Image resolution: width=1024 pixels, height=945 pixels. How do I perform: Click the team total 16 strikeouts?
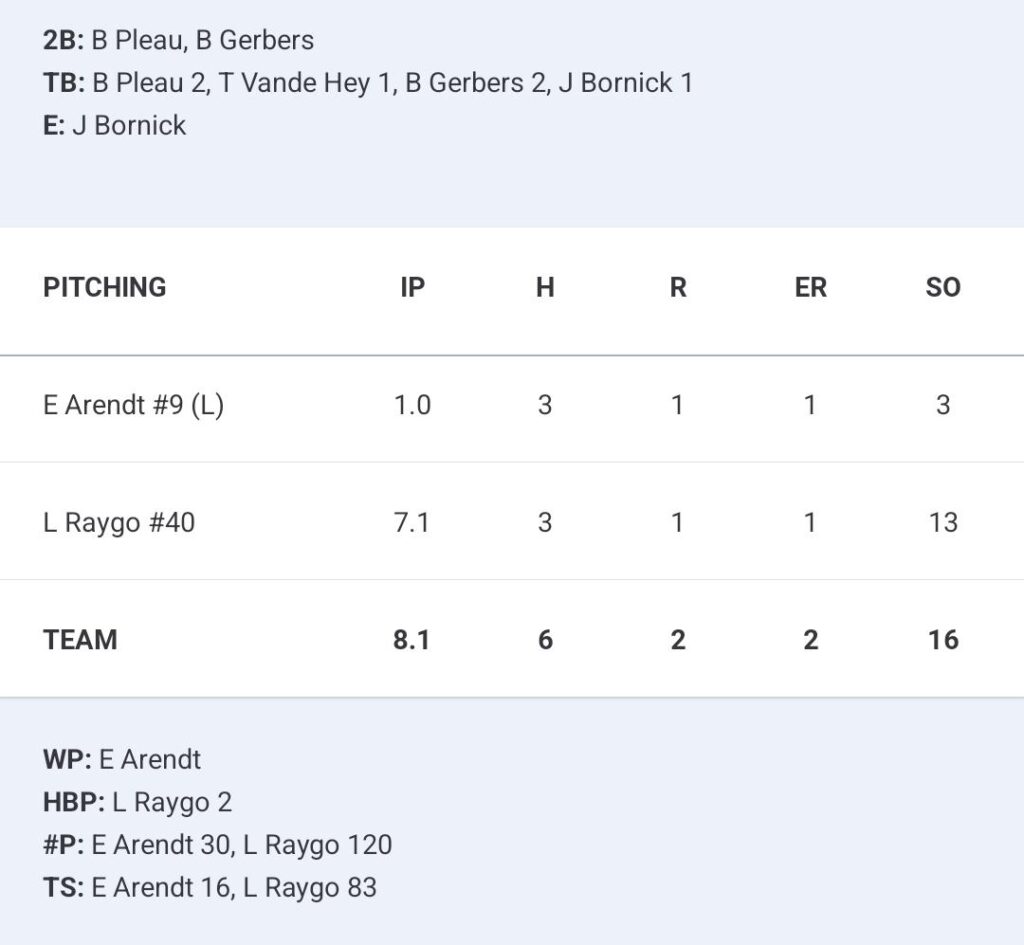(x=943, y=639)
